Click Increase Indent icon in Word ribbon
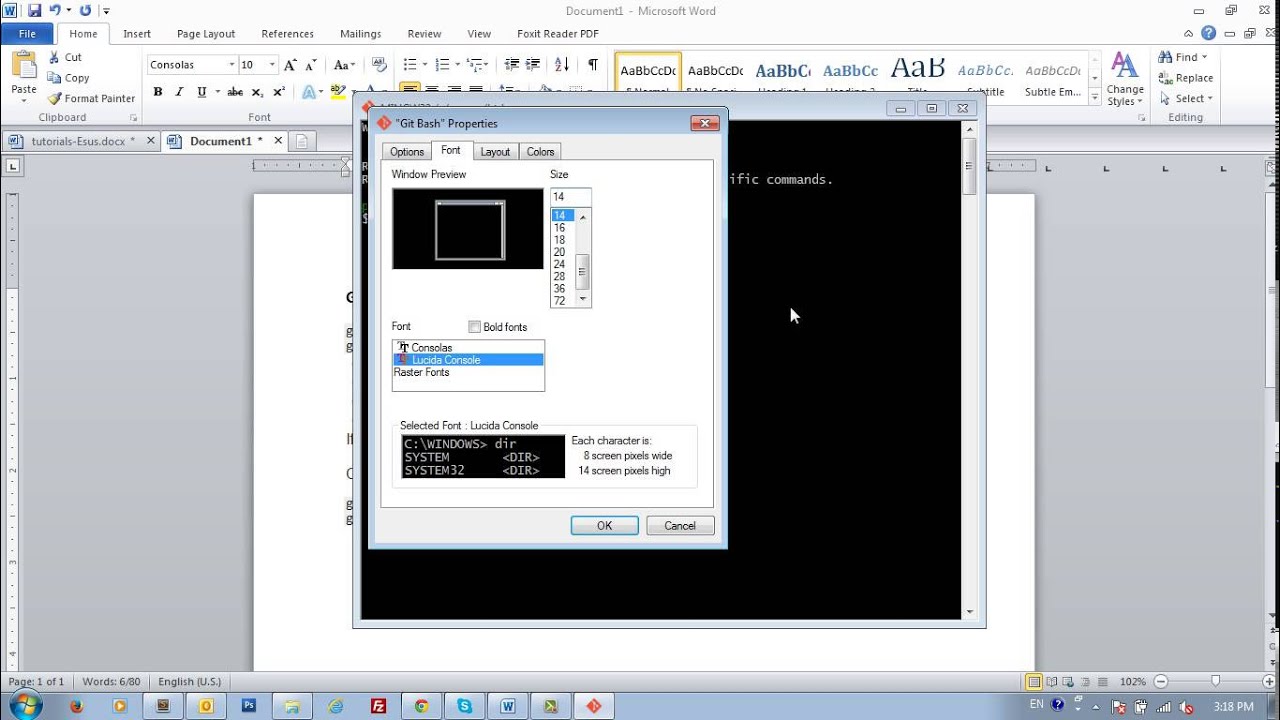The width and height of the screenshot is (1280, 720). click(x=534, y=65)
